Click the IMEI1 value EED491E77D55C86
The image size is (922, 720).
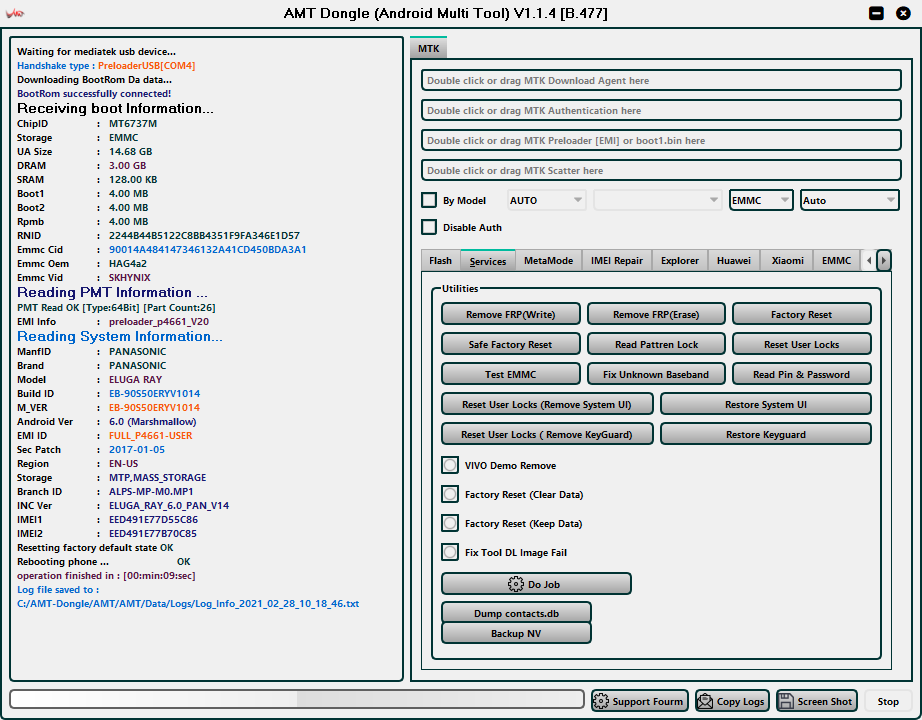pos(153,519)
